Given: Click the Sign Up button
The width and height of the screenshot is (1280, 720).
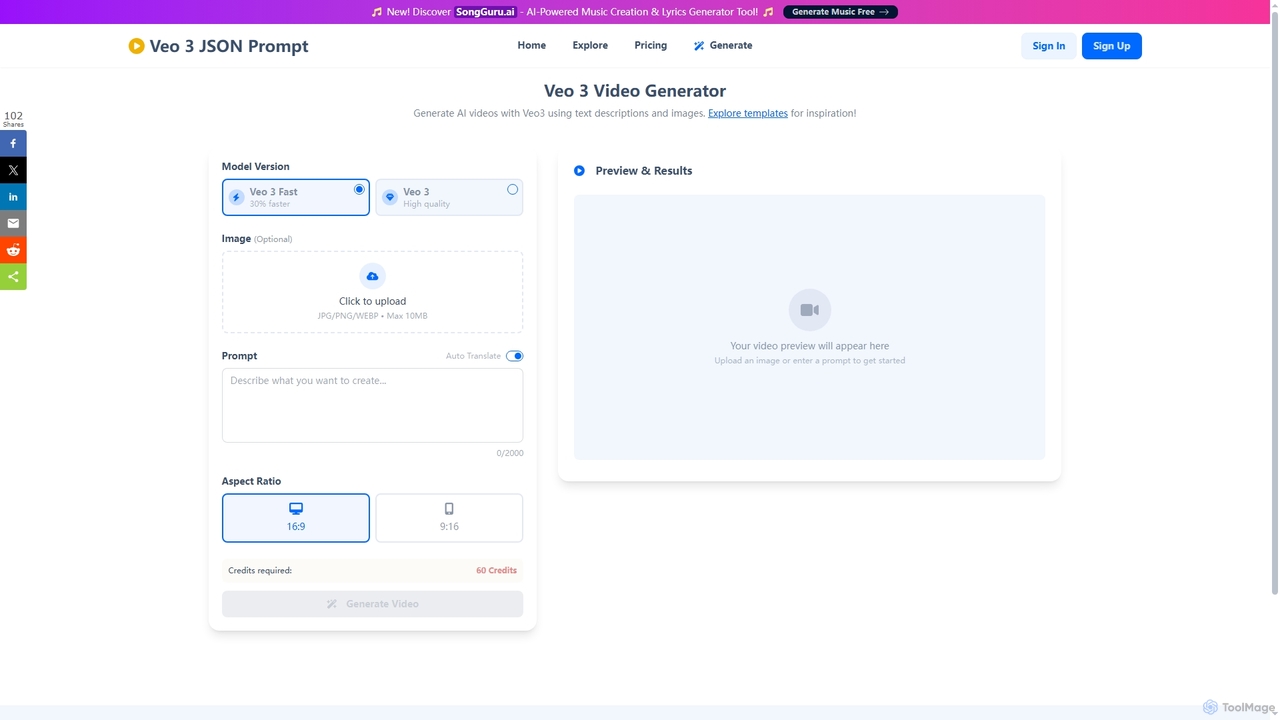Looking at the screenshot, I should 1112,46.
